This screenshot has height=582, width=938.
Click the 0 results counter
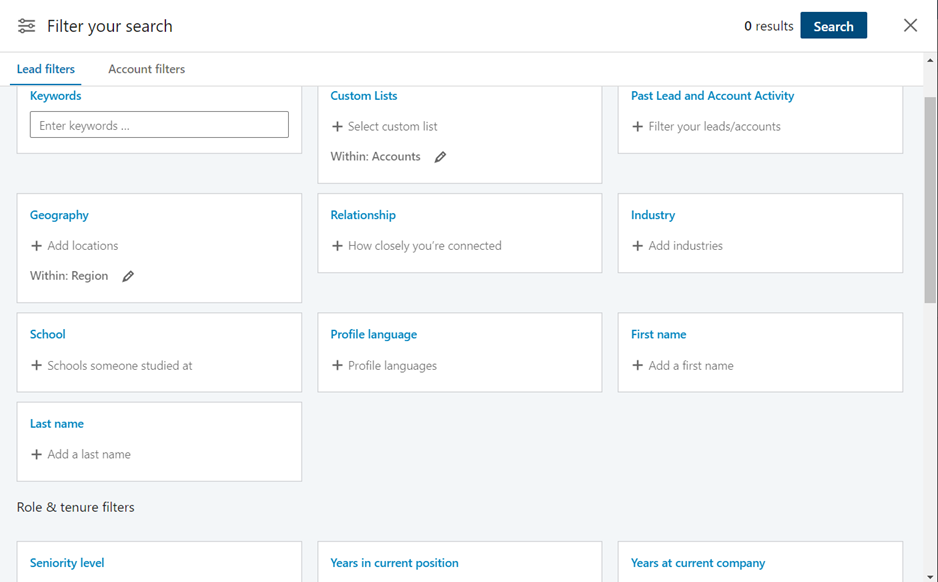769,26
